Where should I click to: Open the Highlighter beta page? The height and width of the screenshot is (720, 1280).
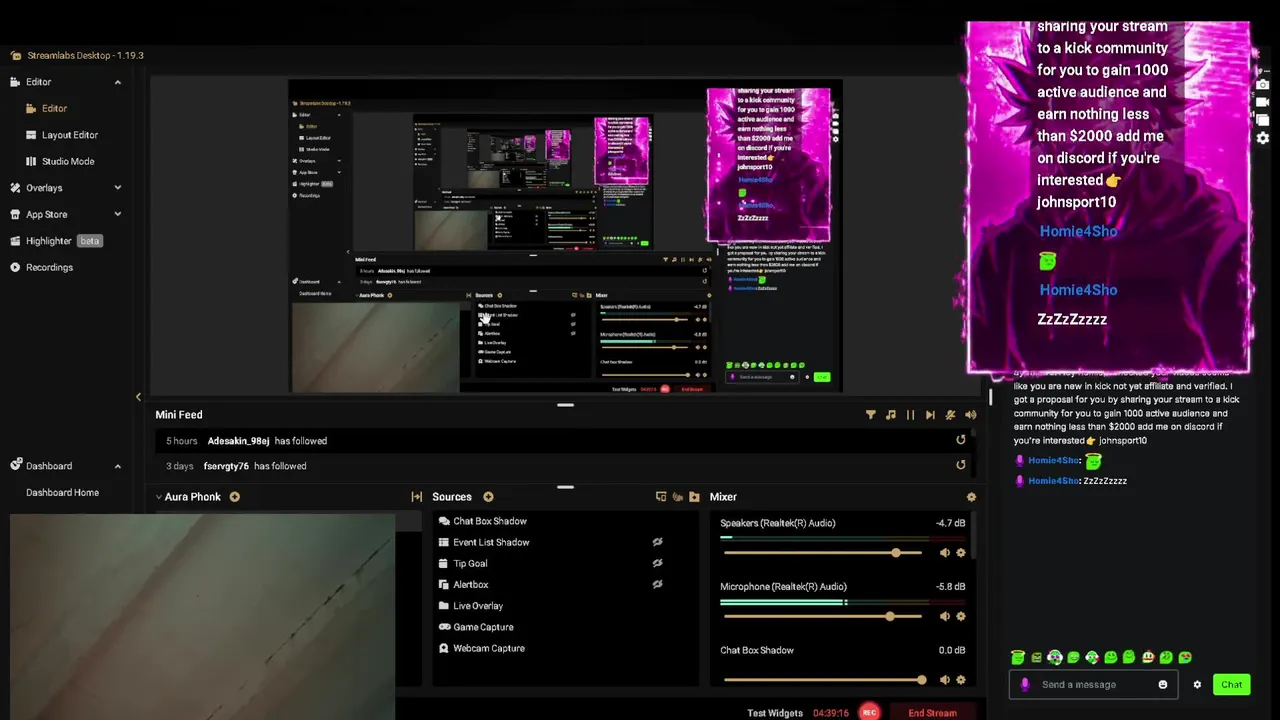click(57, 241)
